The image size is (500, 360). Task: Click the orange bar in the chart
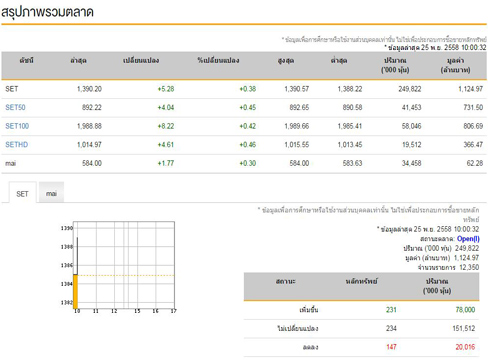76,291
